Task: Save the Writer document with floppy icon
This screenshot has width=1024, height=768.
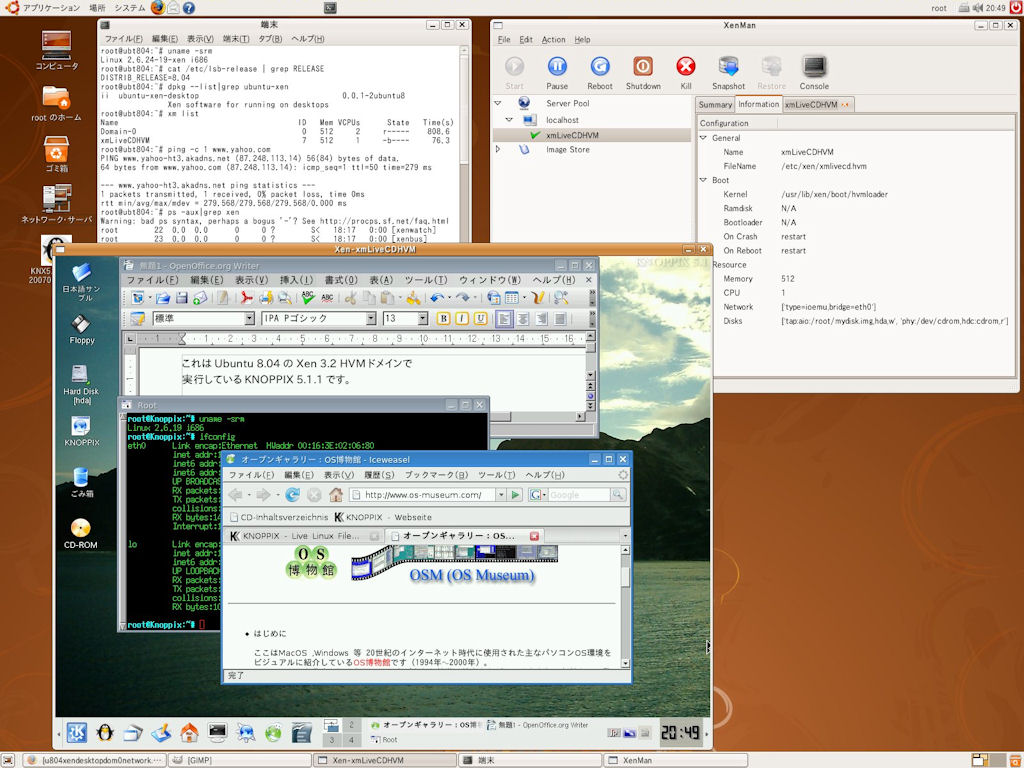Action: click(182, 298)
